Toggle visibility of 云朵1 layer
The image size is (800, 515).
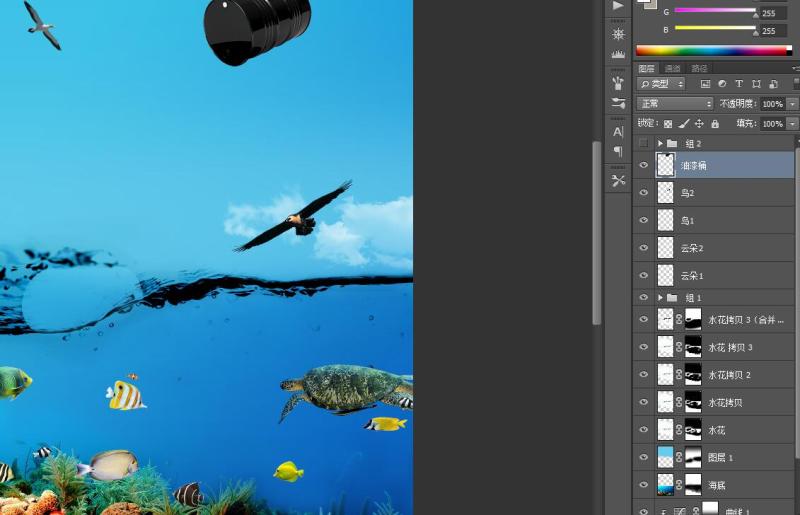pyautogui.click(x=643, y=275)
